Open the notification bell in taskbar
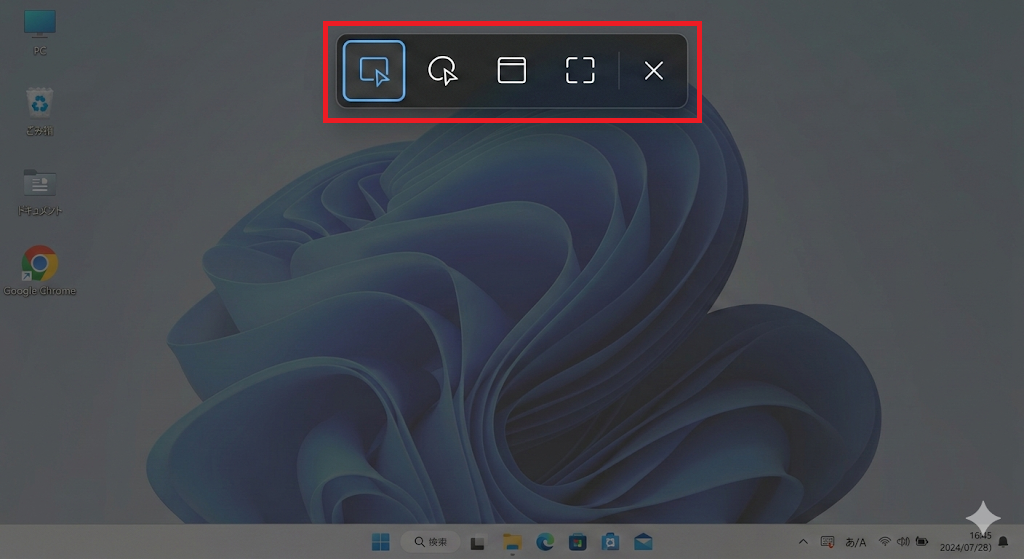The width and height of the screenshot is (1024, 559). 1003,542
